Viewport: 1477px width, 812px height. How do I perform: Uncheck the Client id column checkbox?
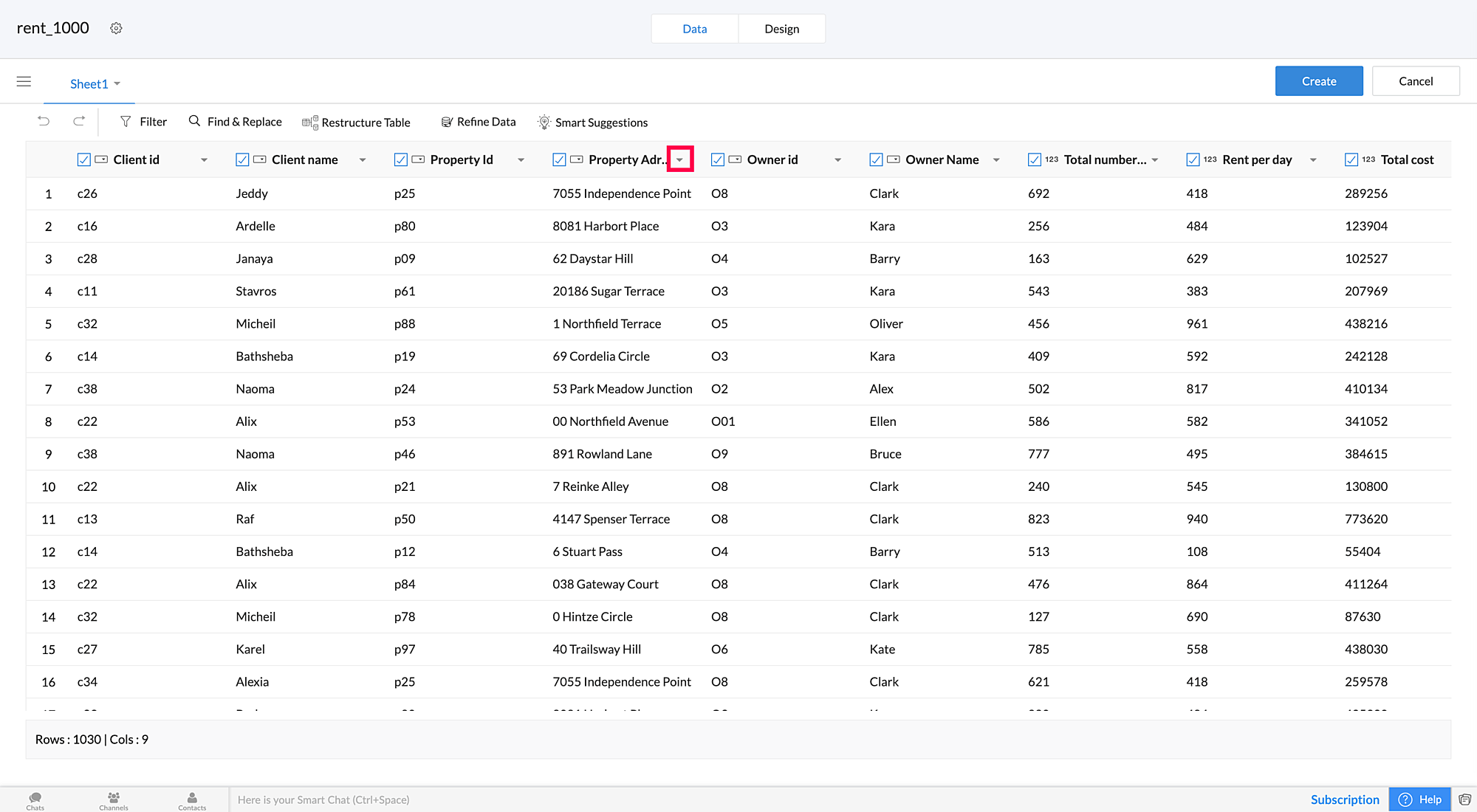tap(84, 159)
